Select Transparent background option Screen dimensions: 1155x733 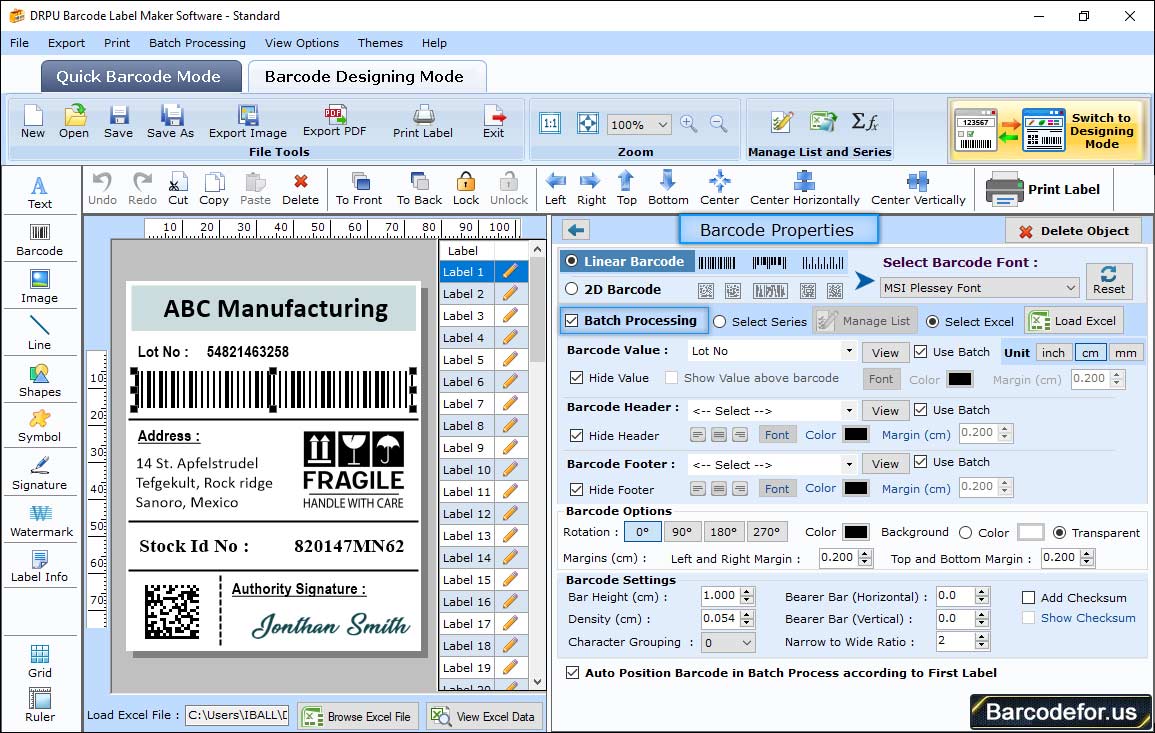point(1059,533)
